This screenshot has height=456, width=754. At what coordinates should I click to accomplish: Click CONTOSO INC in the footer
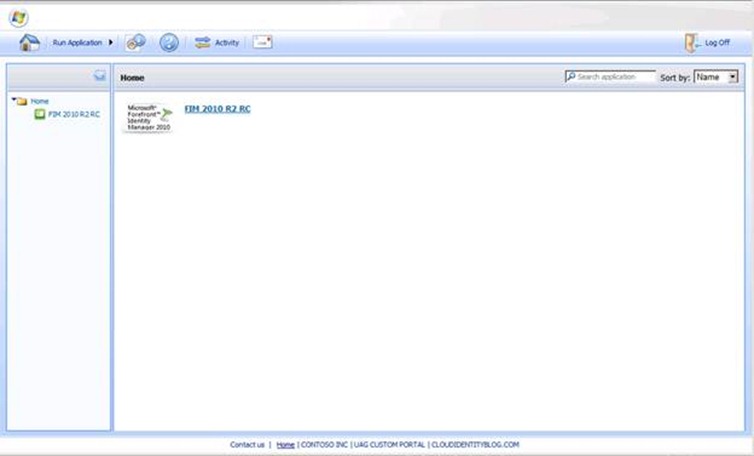tap(324, 444)
